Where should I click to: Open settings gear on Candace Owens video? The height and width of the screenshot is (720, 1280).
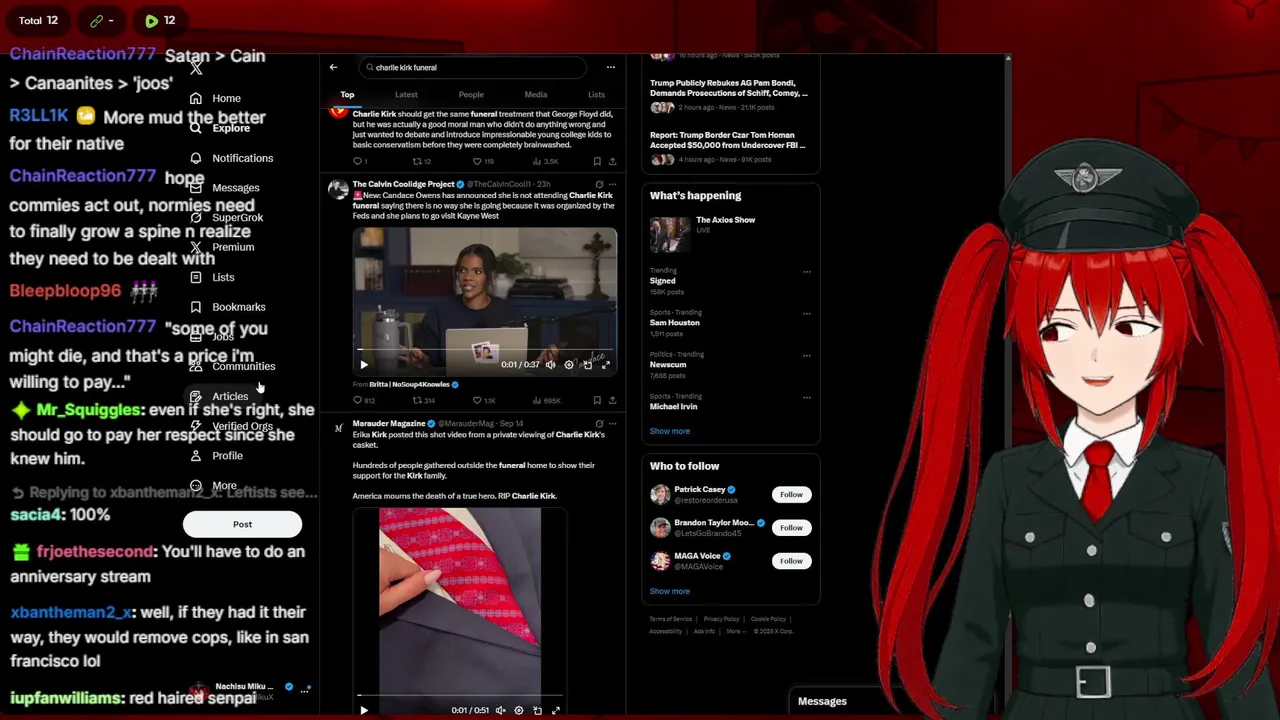(x=569, y=365)
